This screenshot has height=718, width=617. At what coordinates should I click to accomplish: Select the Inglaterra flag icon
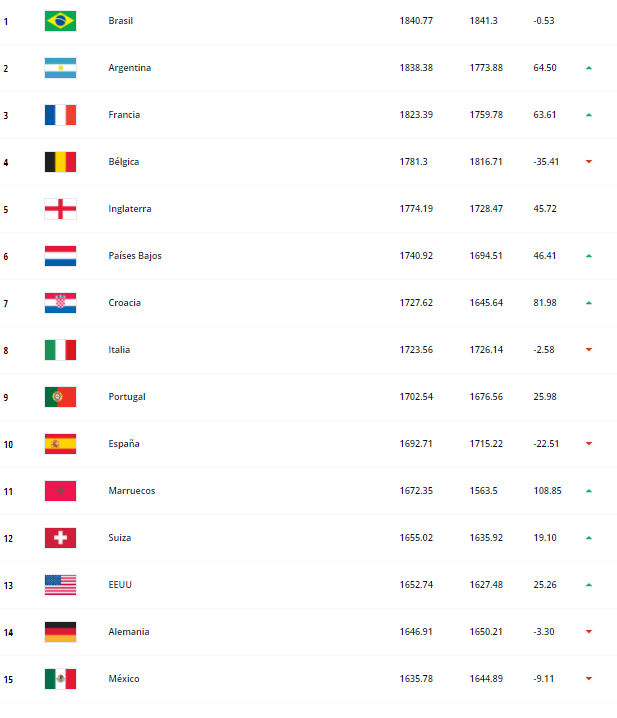(x=60, y=209)
